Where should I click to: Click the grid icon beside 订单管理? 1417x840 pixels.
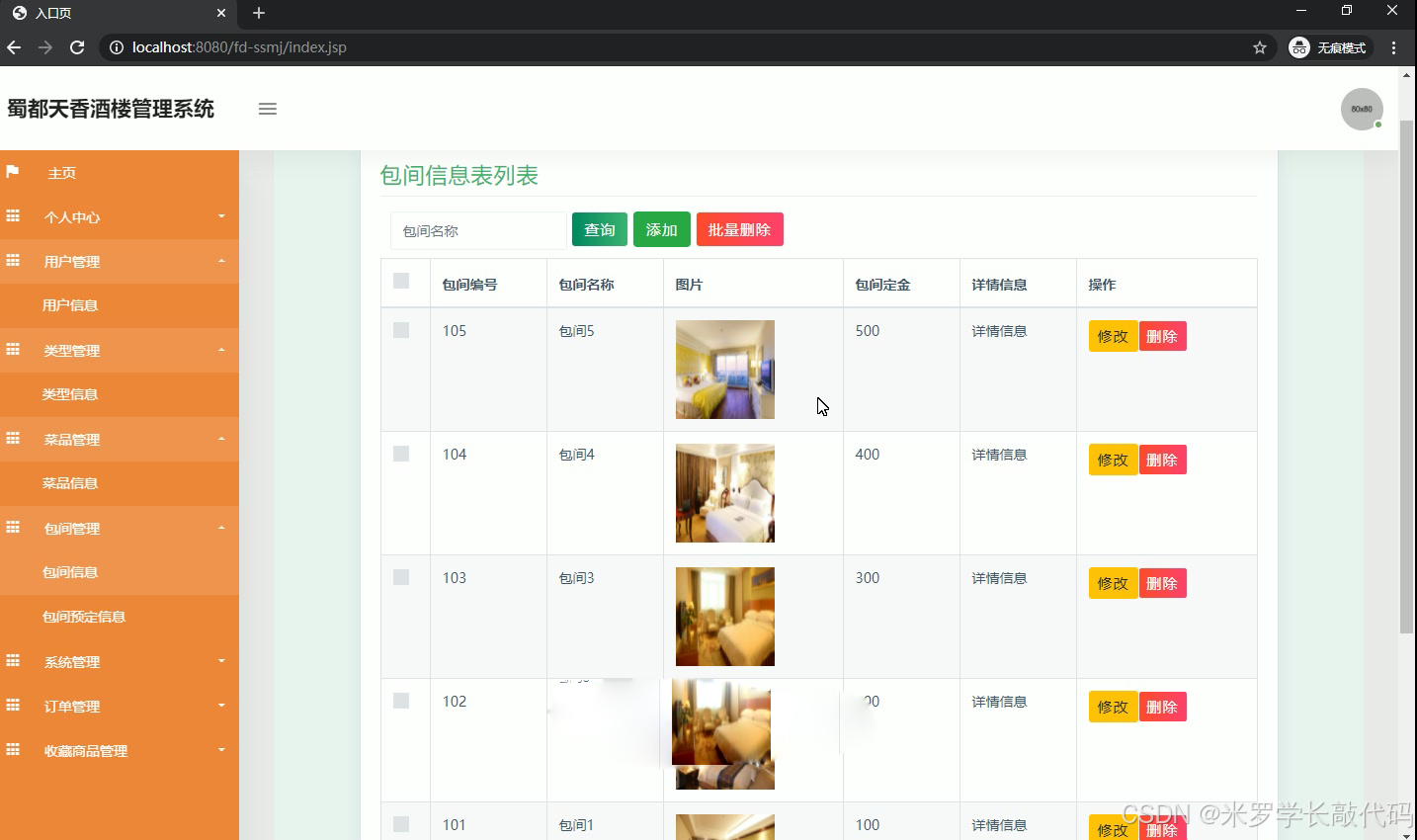13,705
